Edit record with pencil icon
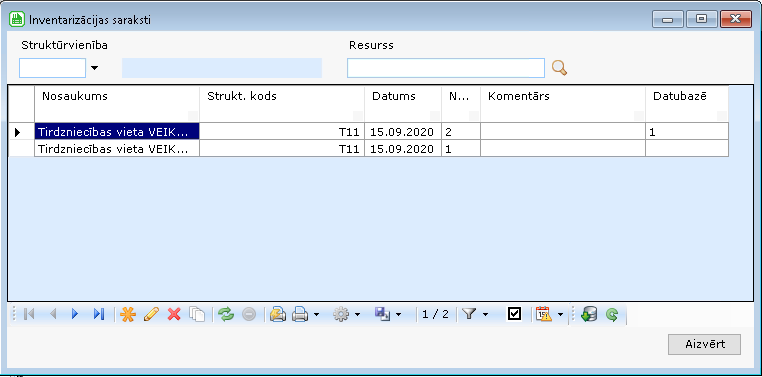 [151, 315]
